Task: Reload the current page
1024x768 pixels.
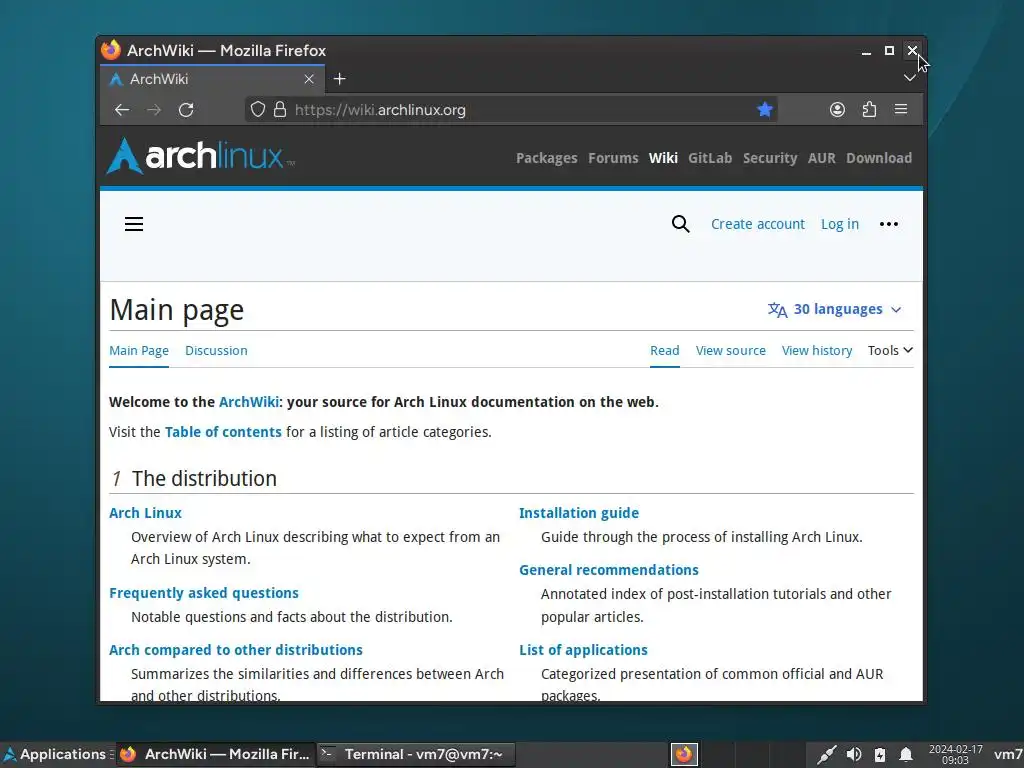Action: (x=186, y=110)
